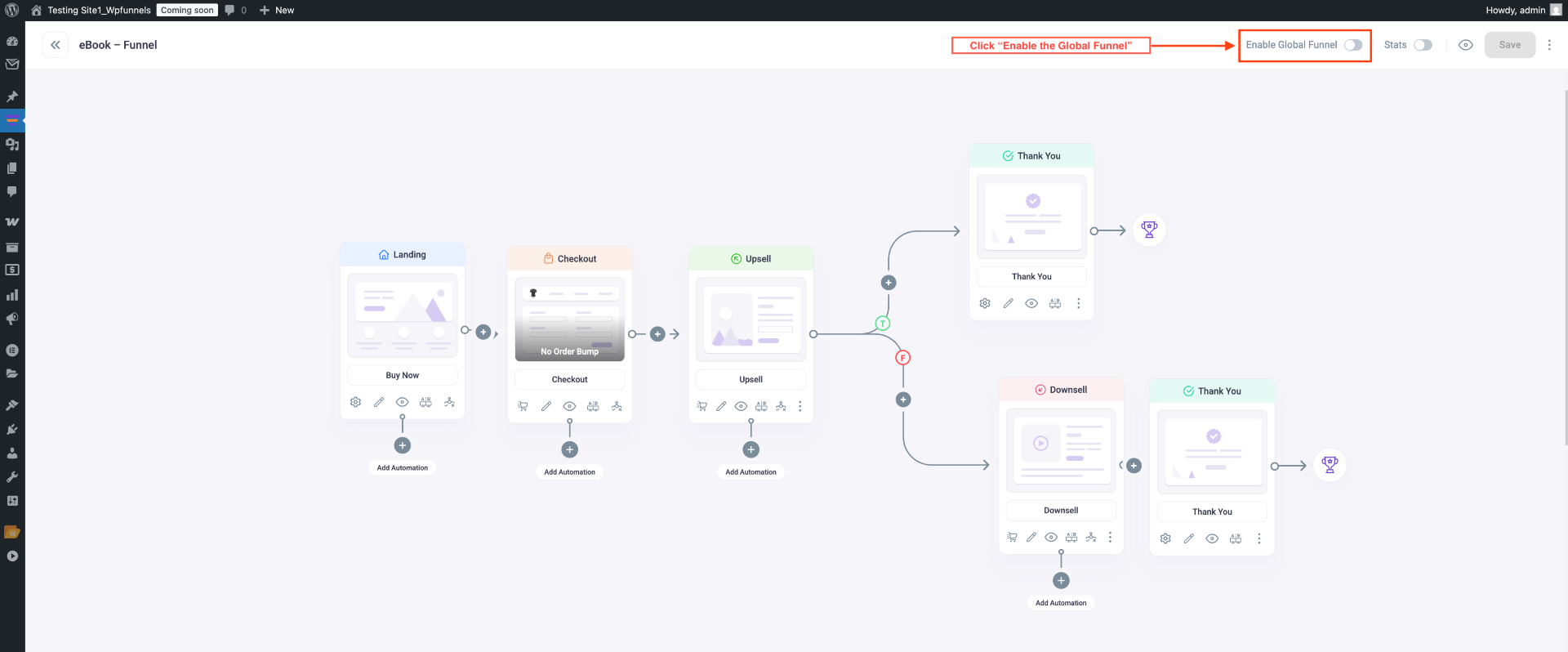Click the Landing step page thumbnail
The height and width of the screenshot is (652, 1568).
(x=403, y=315)
